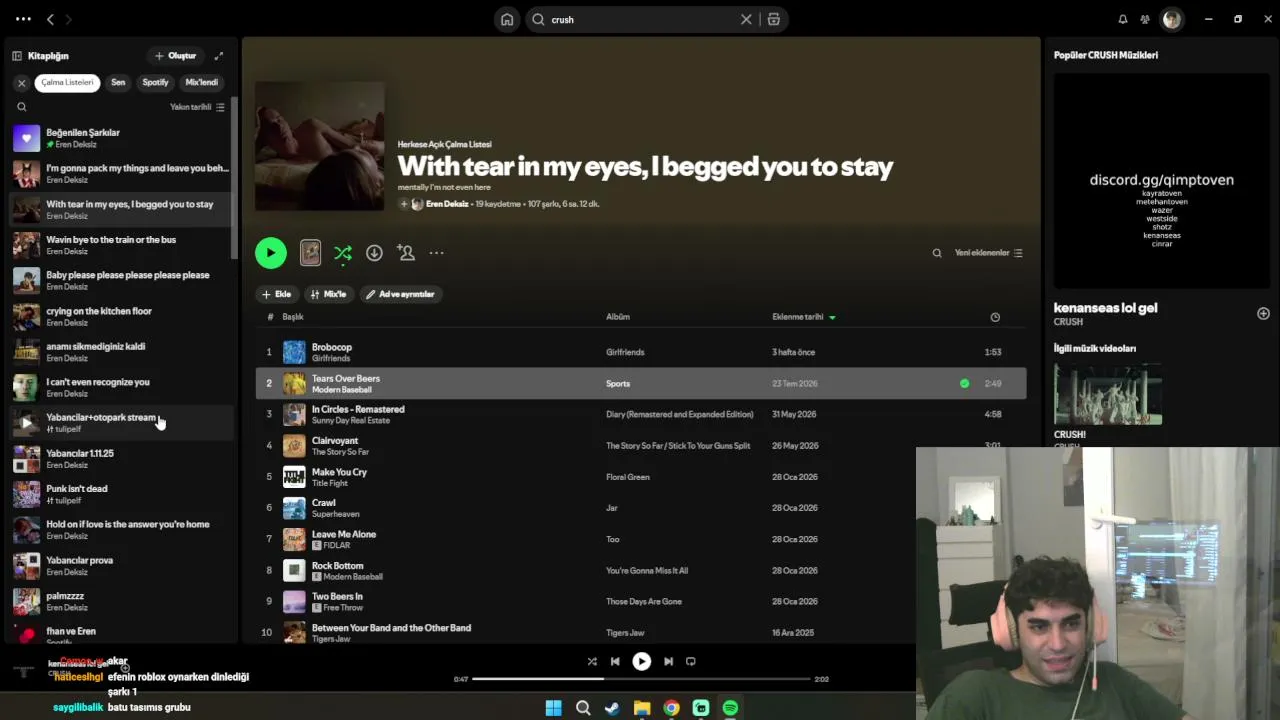The height and width of the screenshot is (720, 1280).
Task: Open Steam from the taskbar
Action: click(x=612, y=708)
